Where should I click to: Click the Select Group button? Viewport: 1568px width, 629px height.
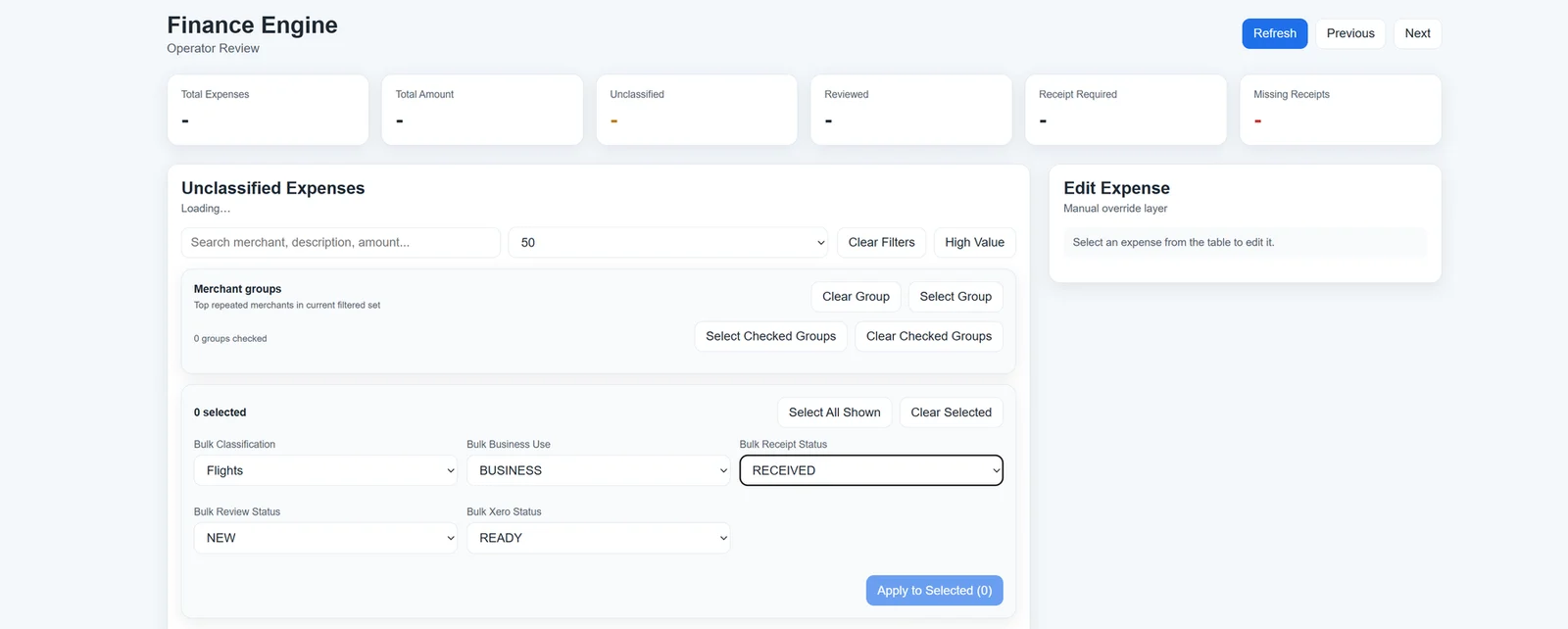point(955,297)
